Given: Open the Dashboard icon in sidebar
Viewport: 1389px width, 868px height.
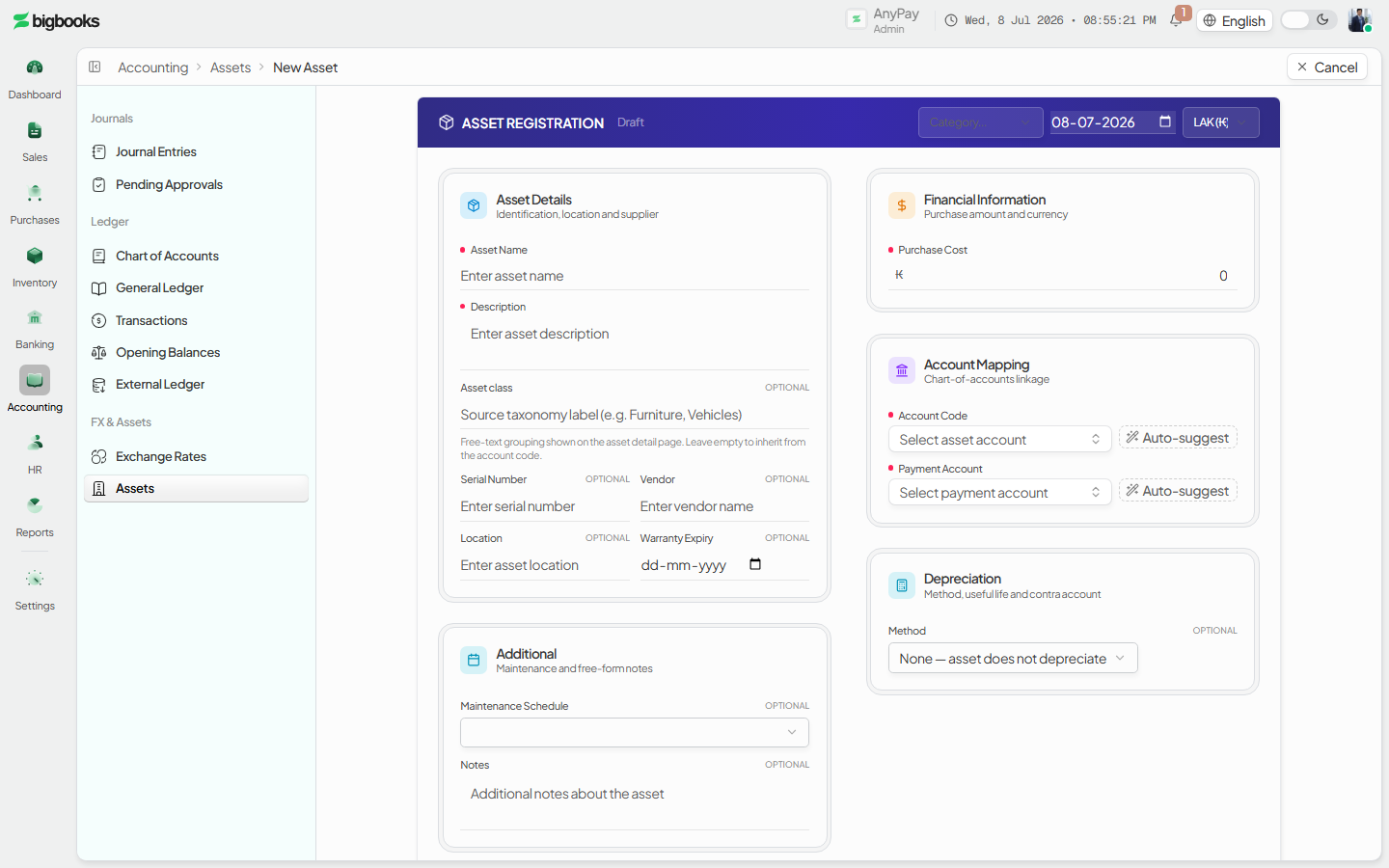Looking at the screenshot, I should [x=35, y=68].
